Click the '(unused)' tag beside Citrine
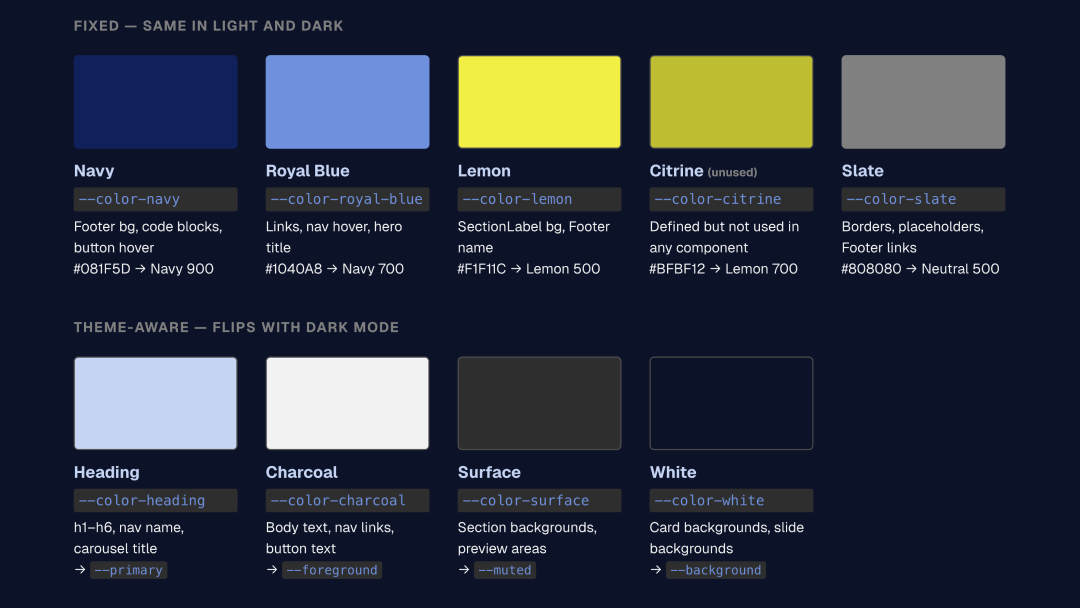The image size is (1080, 608). (732, 172)
